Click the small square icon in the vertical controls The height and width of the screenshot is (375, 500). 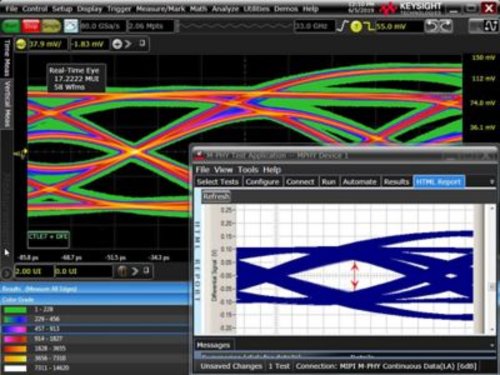[x=142, y=43]
